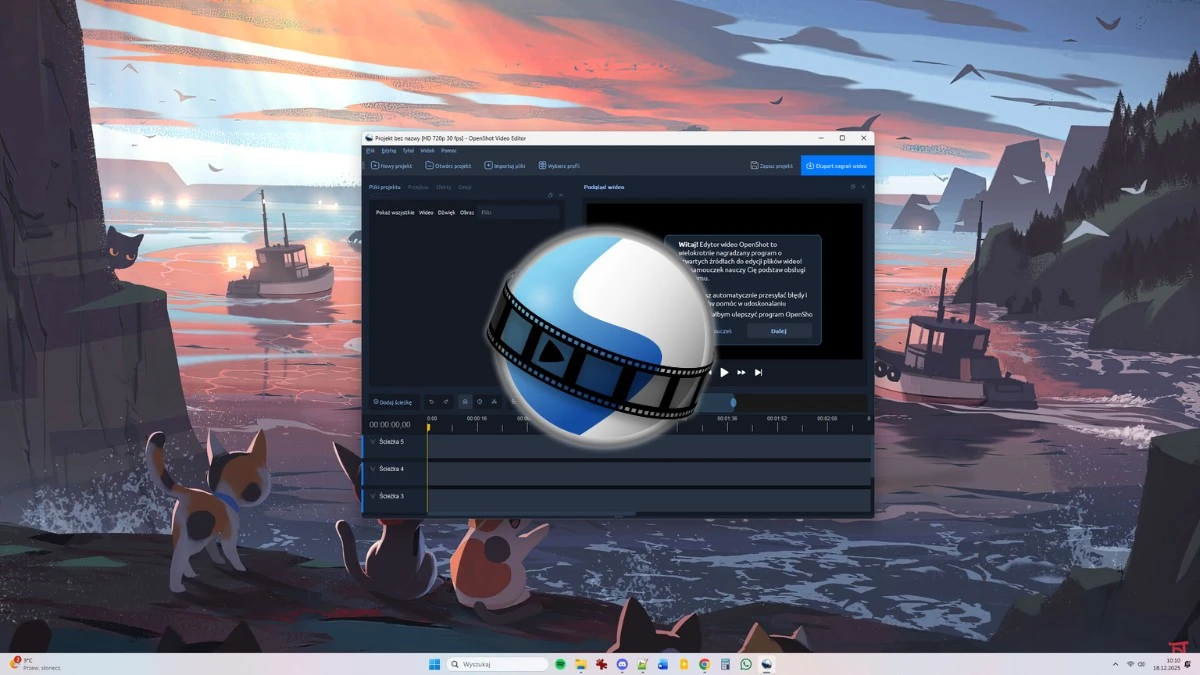Click the timeline zoom slider handle
The image size is (1200, 675).
click(733, 402)
